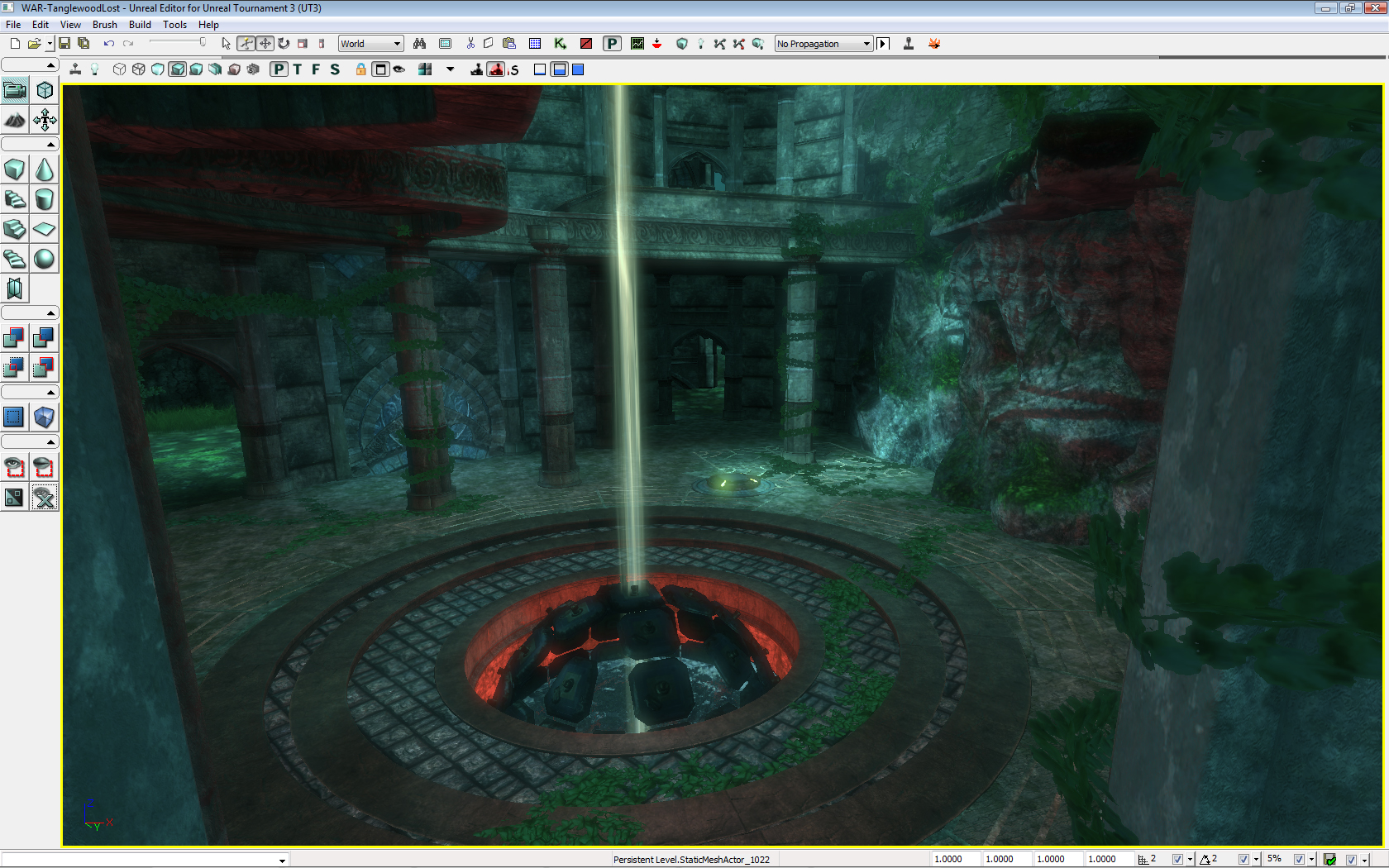The width and height of the screenshot is (1389, 868).
Task: Build lighting from the toolbar
Action: pos(701,44)
